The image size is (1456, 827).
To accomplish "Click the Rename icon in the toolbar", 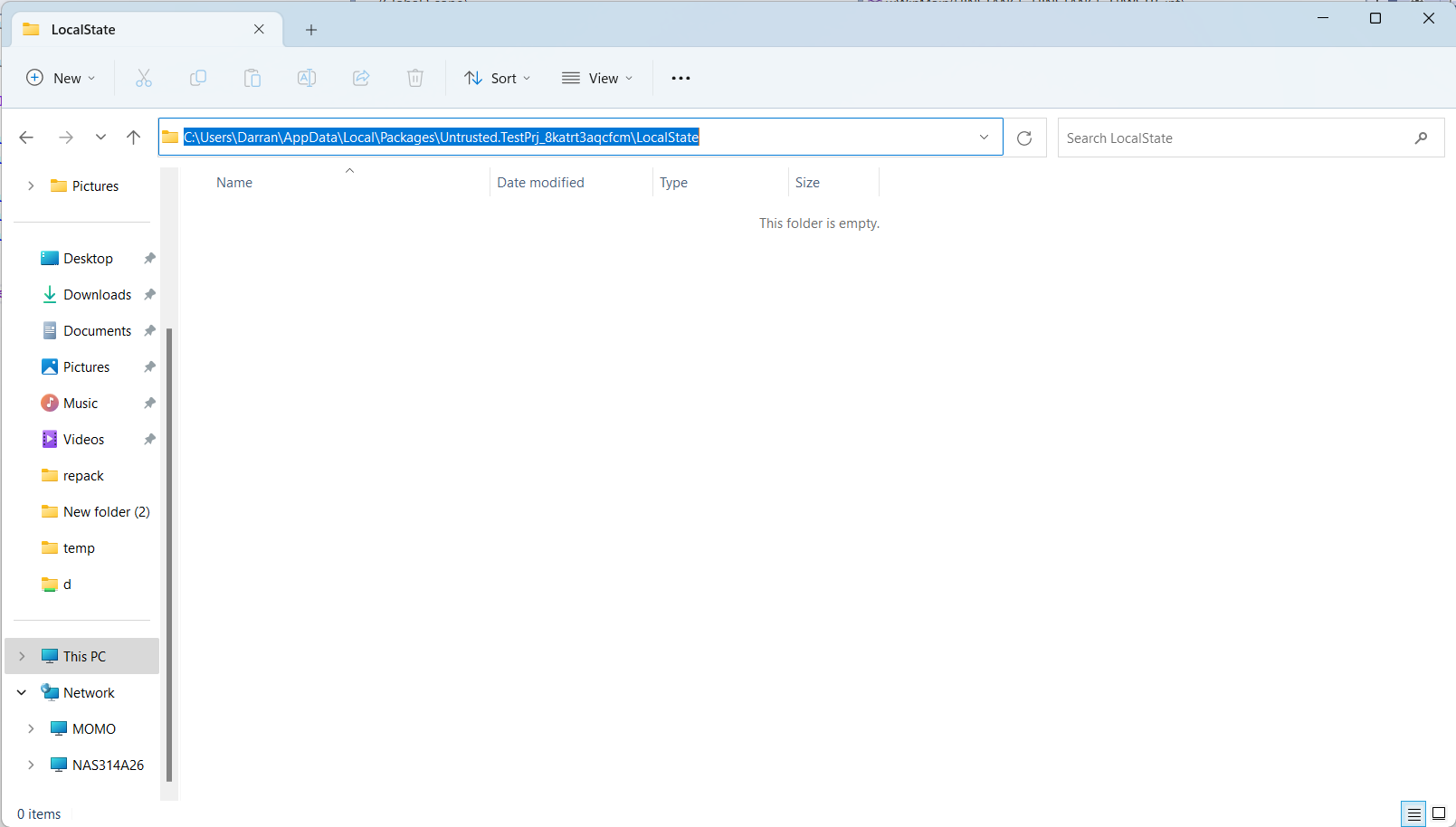I will [307, 78].
